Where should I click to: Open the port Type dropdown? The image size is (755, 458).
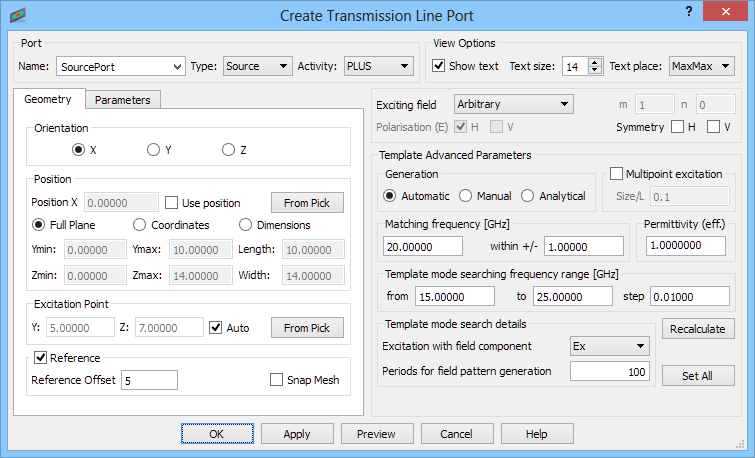pyautogui.click(x=257, y=66)
